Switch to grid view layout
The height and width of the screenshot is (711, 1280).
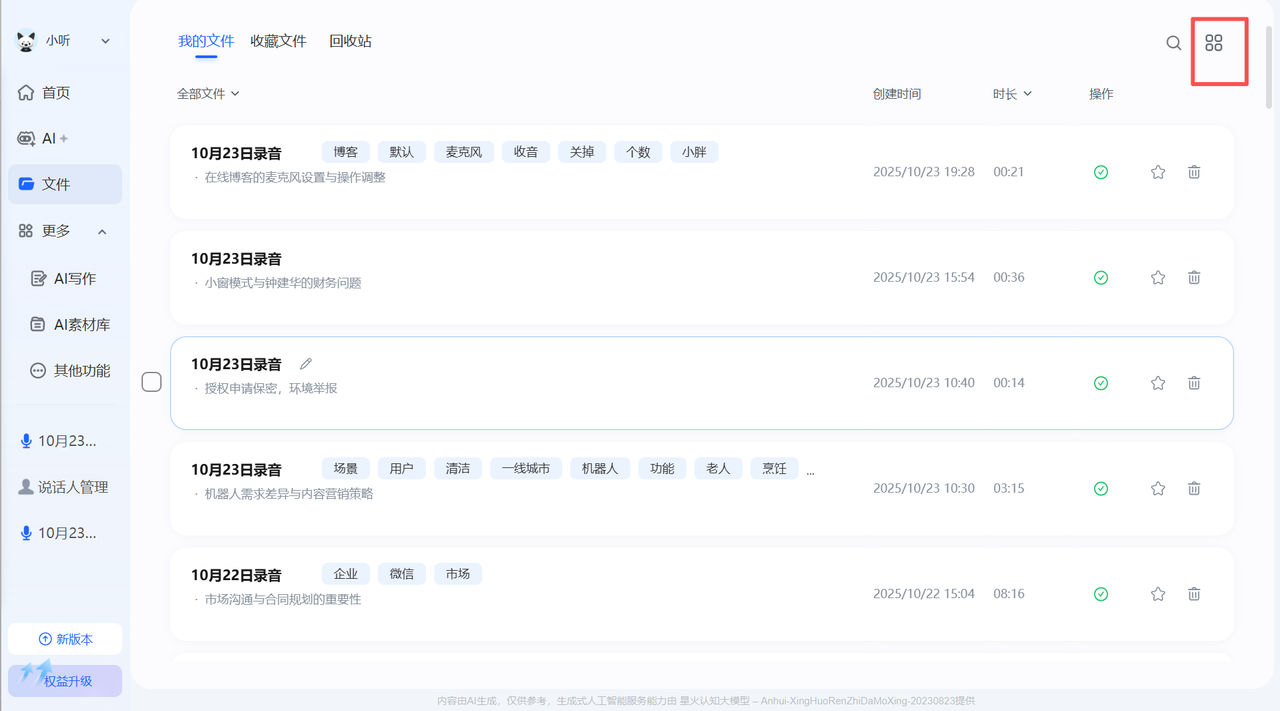[1214, 43]
